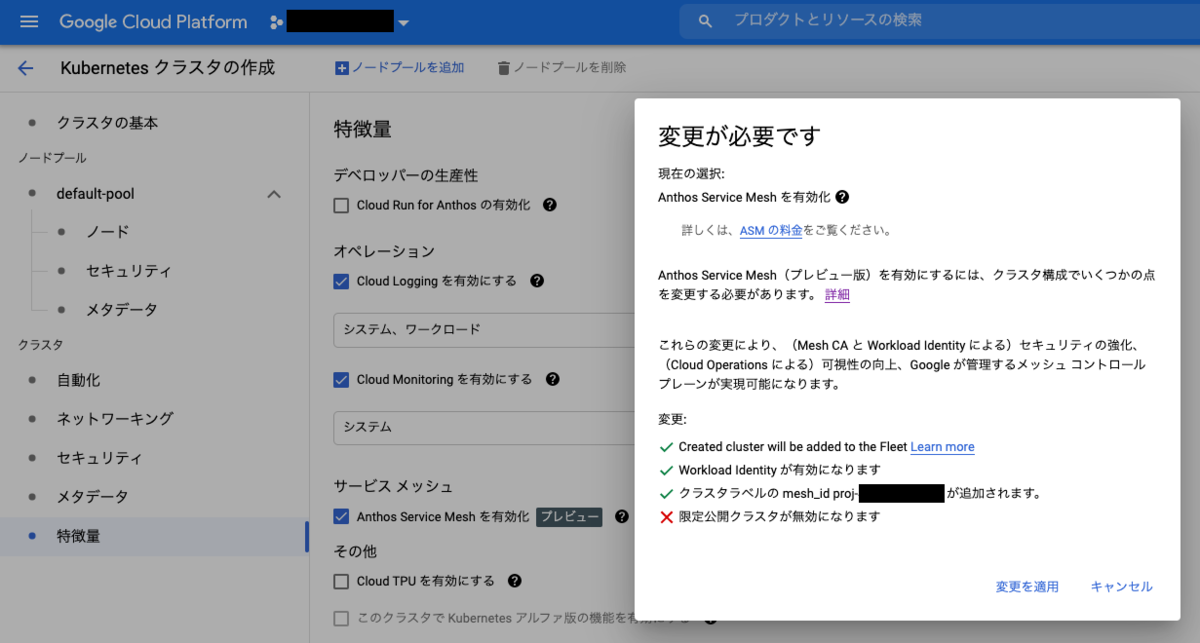Viewport: 1200px width, 643px height.
Task: Click the plus icon for adding node pool
Action: coord(342,68)
